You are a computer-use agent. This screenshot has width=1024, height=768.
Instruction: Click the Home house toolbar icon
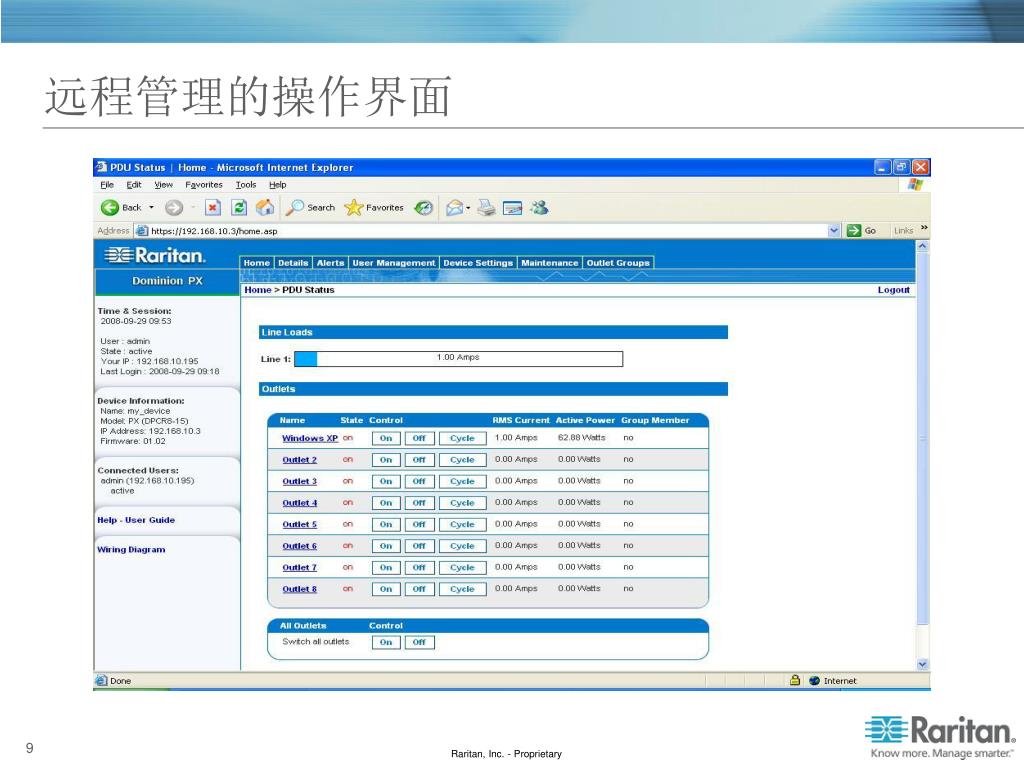pos(265,208)
